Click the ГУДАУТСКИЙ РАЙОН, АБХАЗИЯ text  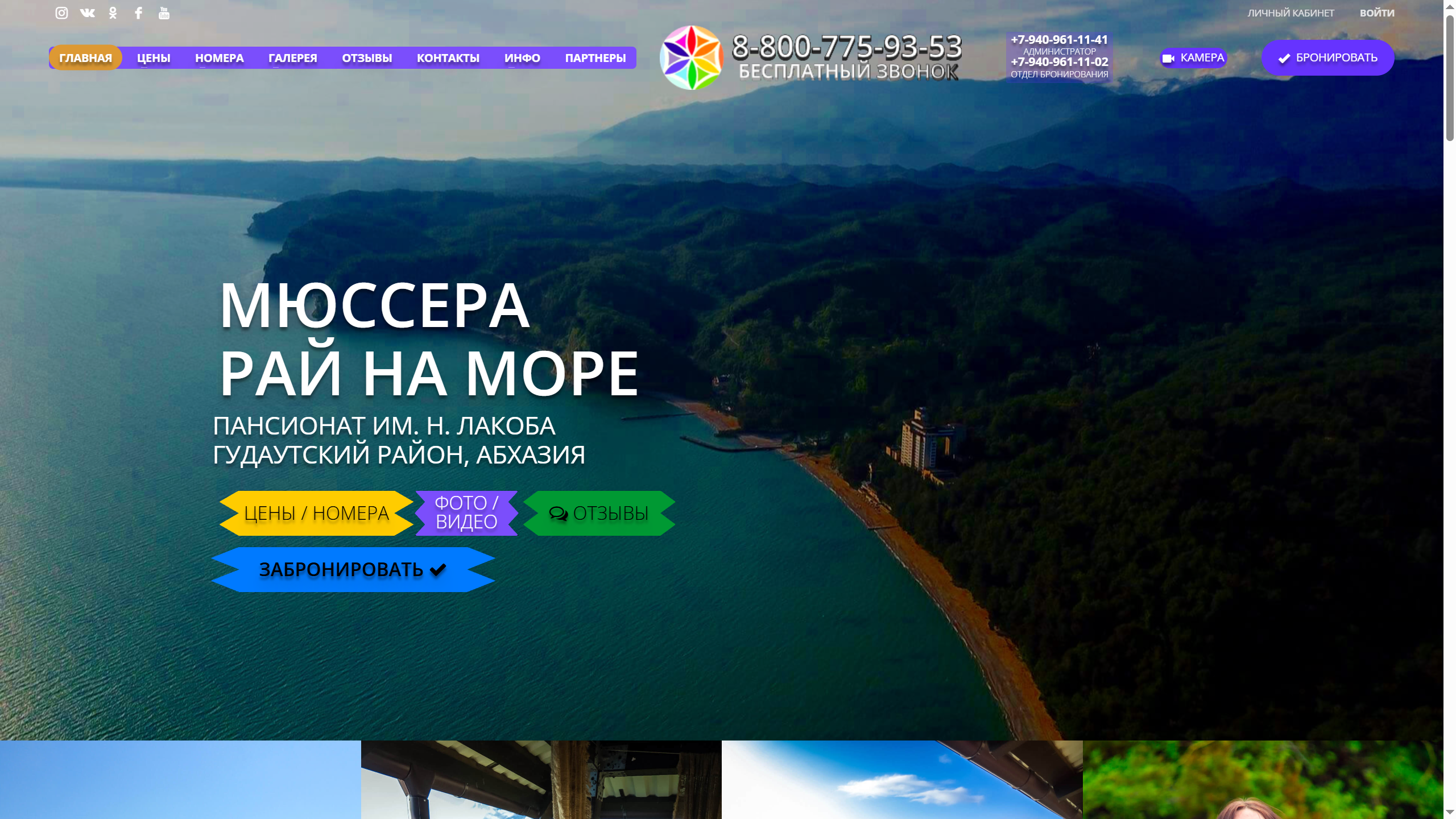click(399, 454)
